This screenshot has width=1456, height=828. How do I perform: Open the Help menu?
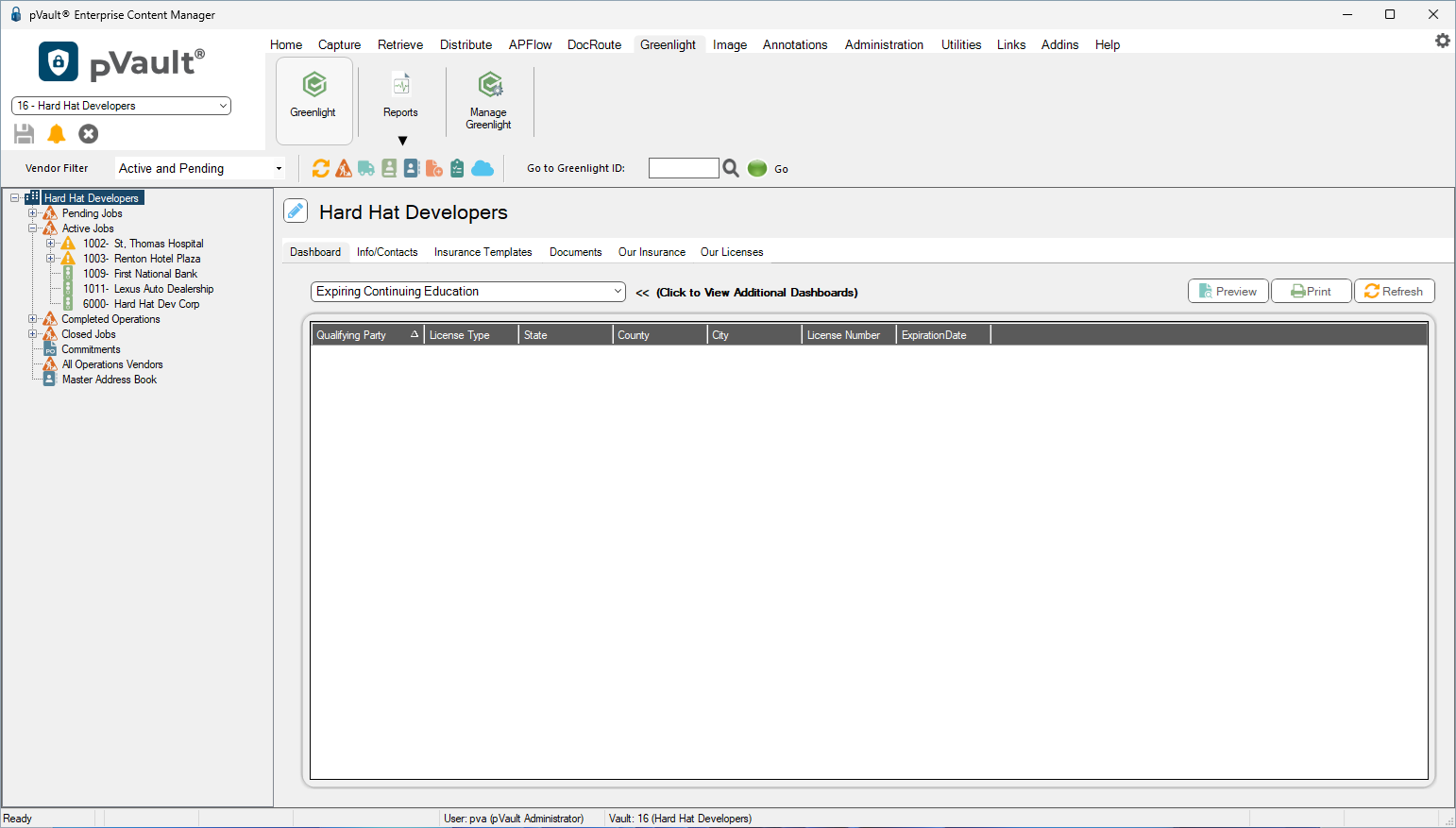click(x=1108, y=44)
